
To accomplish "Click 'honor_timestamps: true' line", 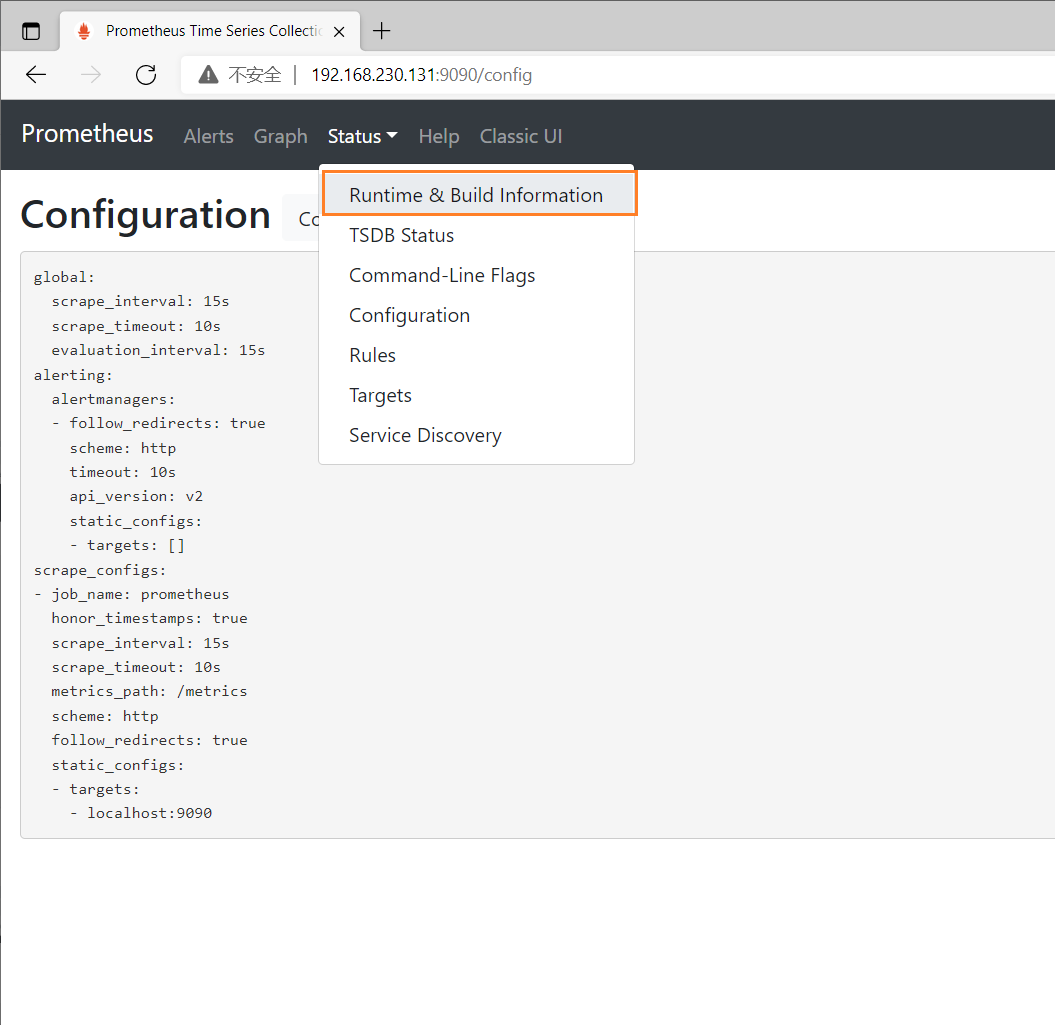I will pyautogui.click(x=149, y=618).
